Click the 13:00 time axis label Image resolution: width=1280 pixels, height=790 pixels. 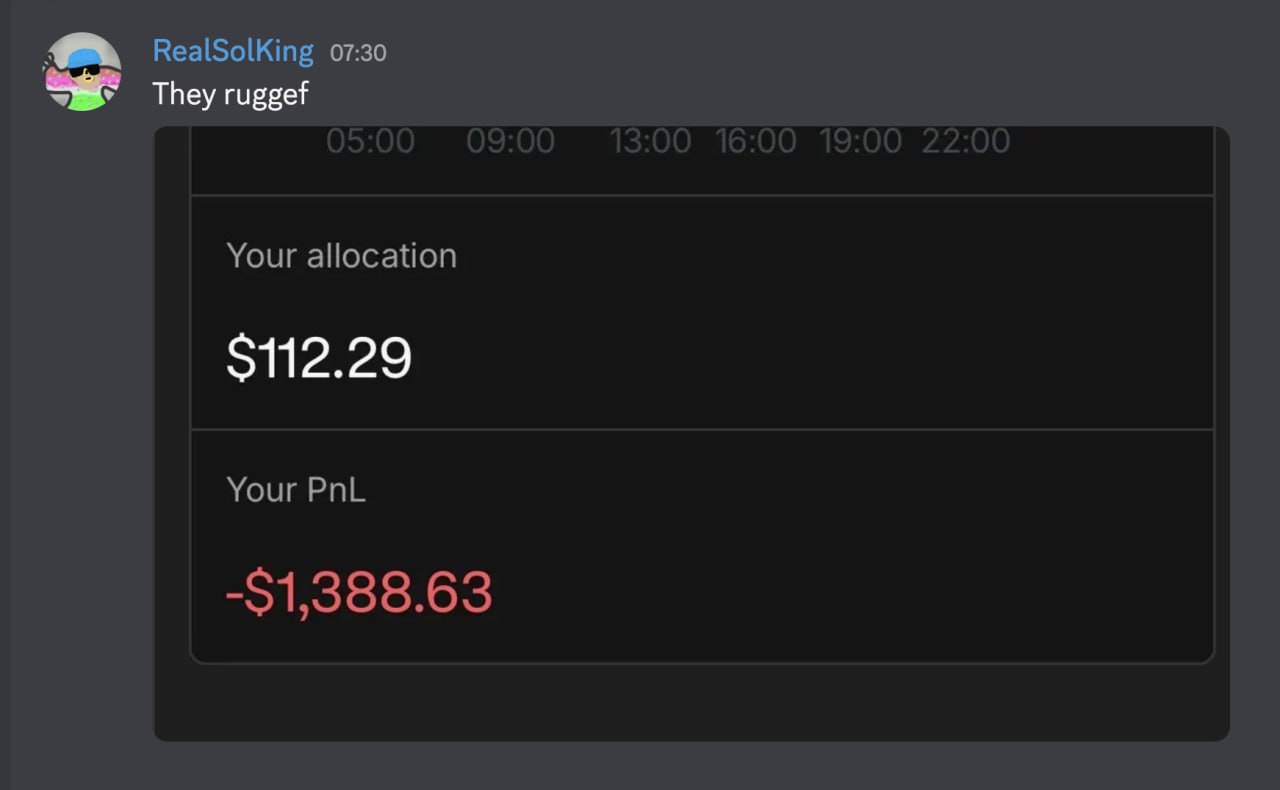pyautogui.click(x=650, y=141)
